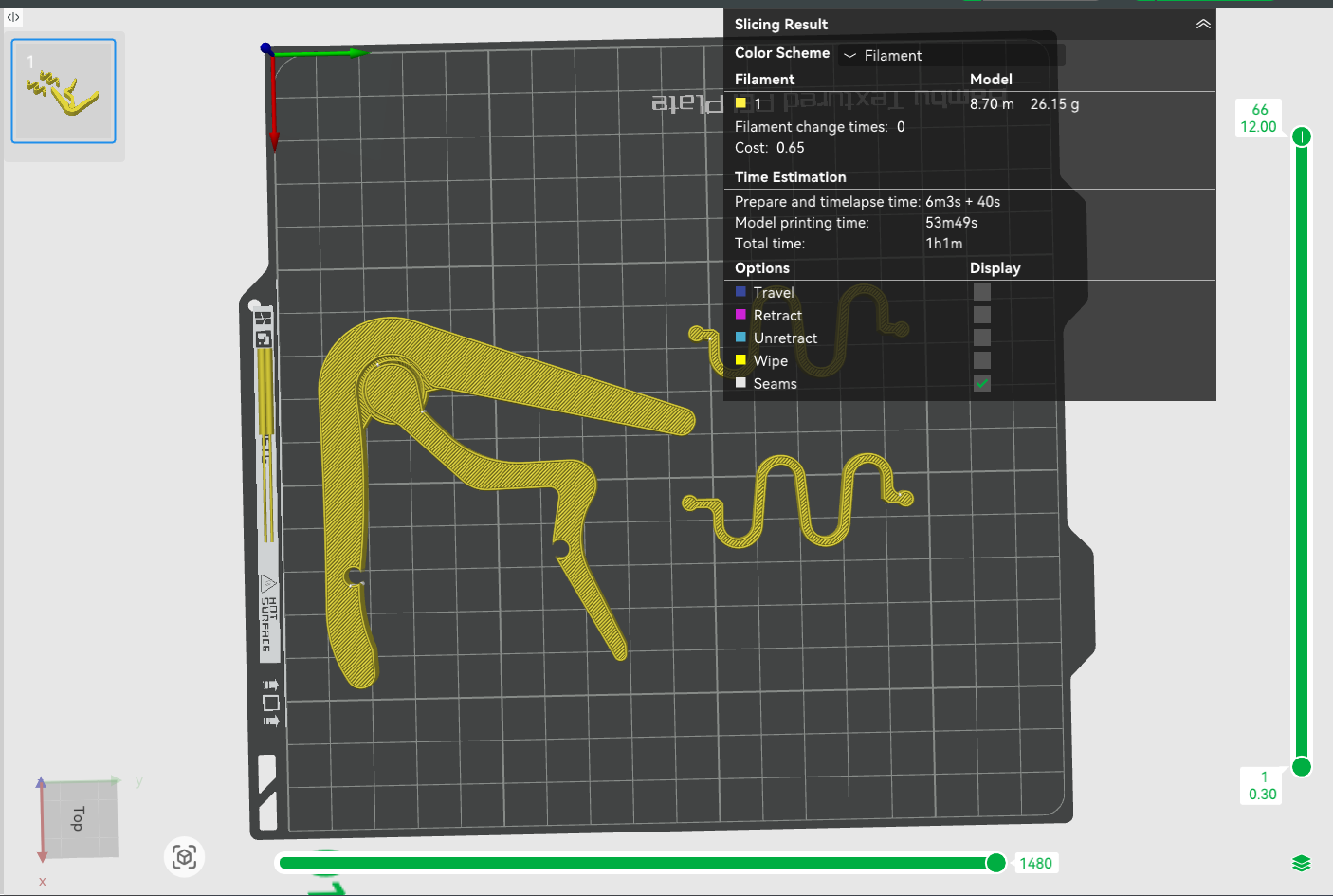Click the bottom layer slider handle
This screenshot has height=896, width=1333.
coord(1302,766)
